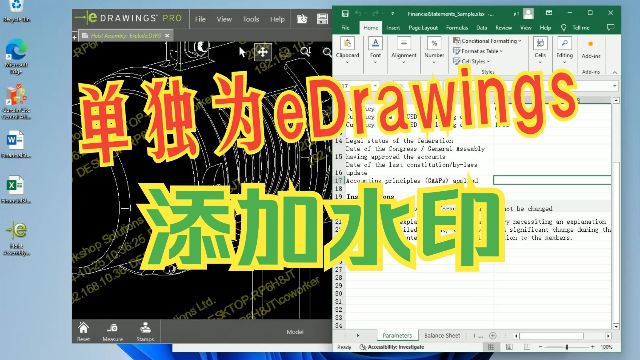
Task: Open Cell Styles dropdown
Action: [x=471, y=61]
